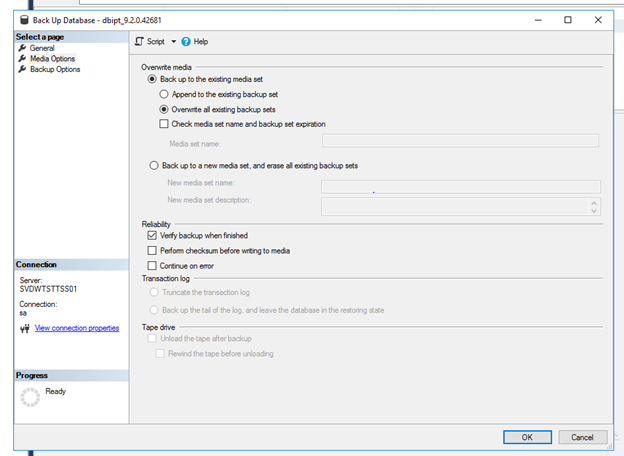Image resolution: width=624 pixels, height=456 pixels.
Task: Click the database icon in title bar
Action: tap(24, 20)
